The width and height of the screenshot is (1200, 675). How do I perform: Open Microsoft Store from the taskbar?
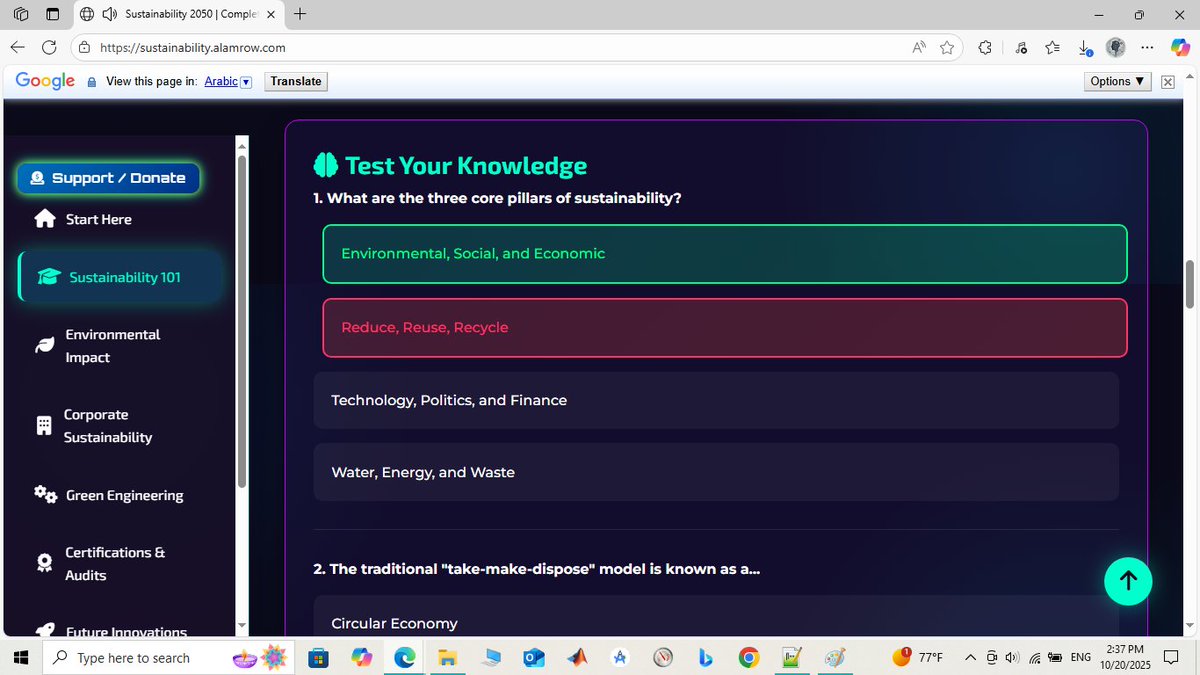click(x=317, y=657)
